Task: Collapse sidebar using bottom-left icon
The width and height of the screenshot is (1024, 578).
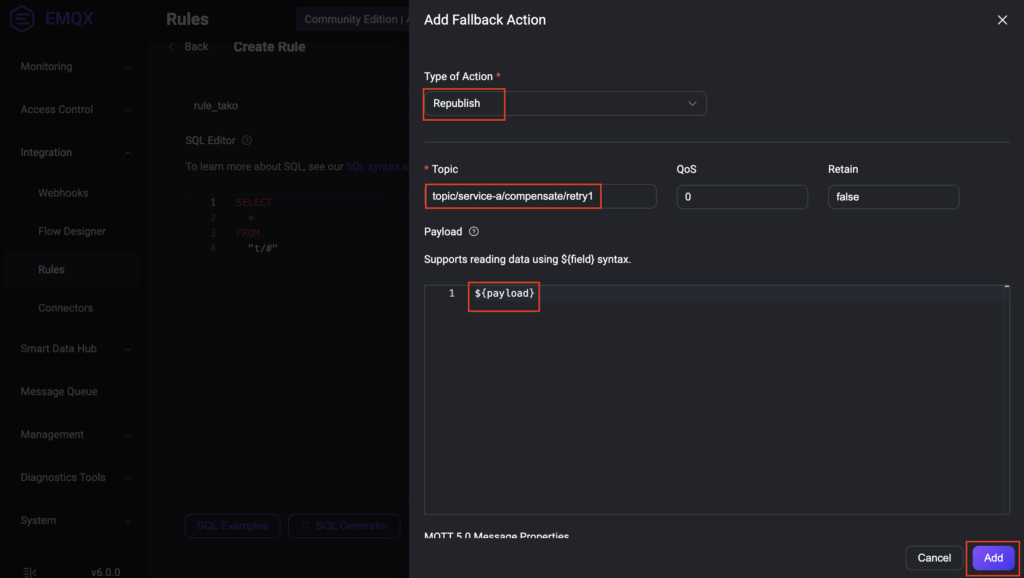Action: point(30,572)
